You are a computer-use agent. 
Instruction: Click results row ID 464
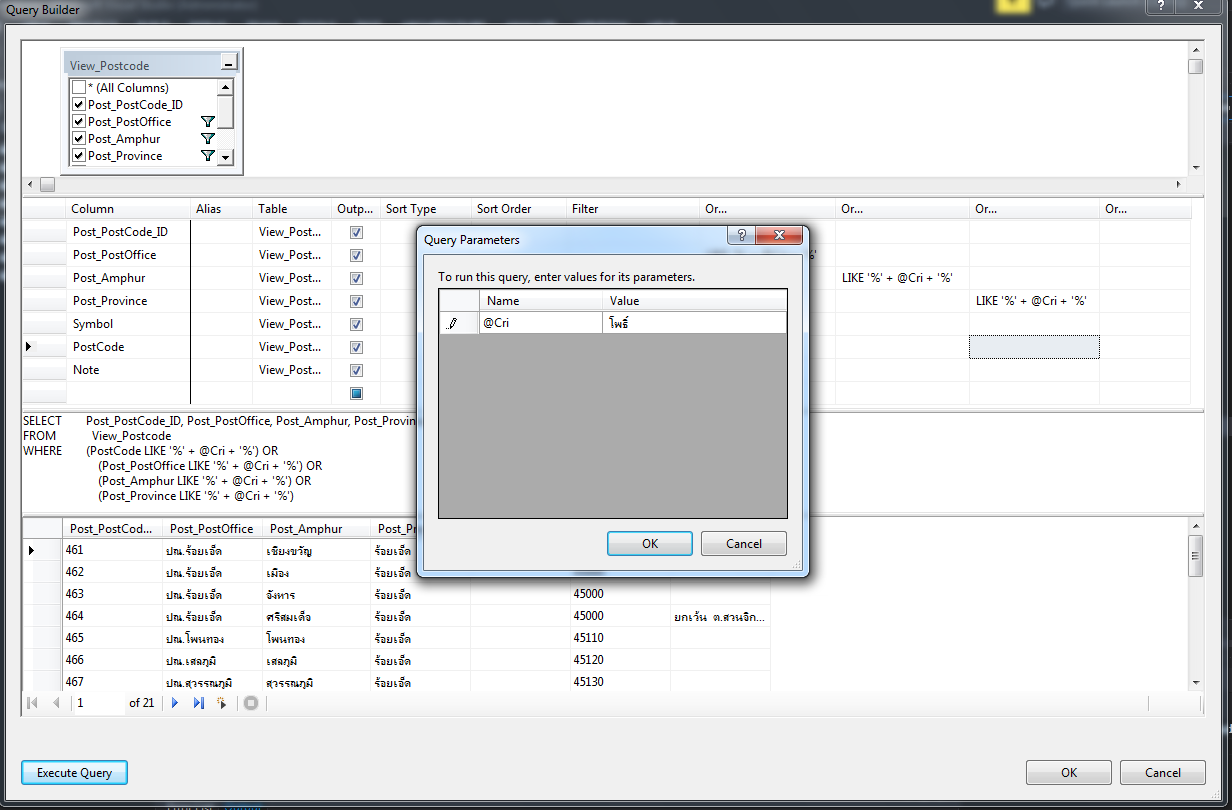point(112,616)
